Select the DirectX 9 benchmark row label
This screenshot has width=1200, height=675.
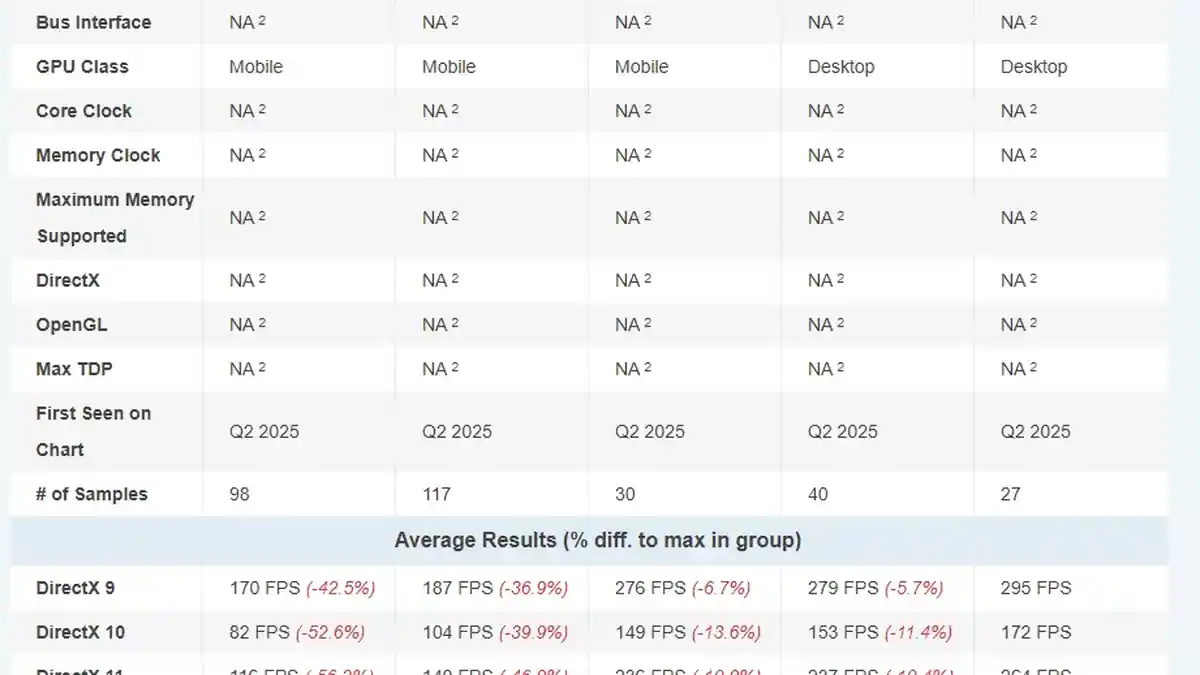tap(75, 588)
